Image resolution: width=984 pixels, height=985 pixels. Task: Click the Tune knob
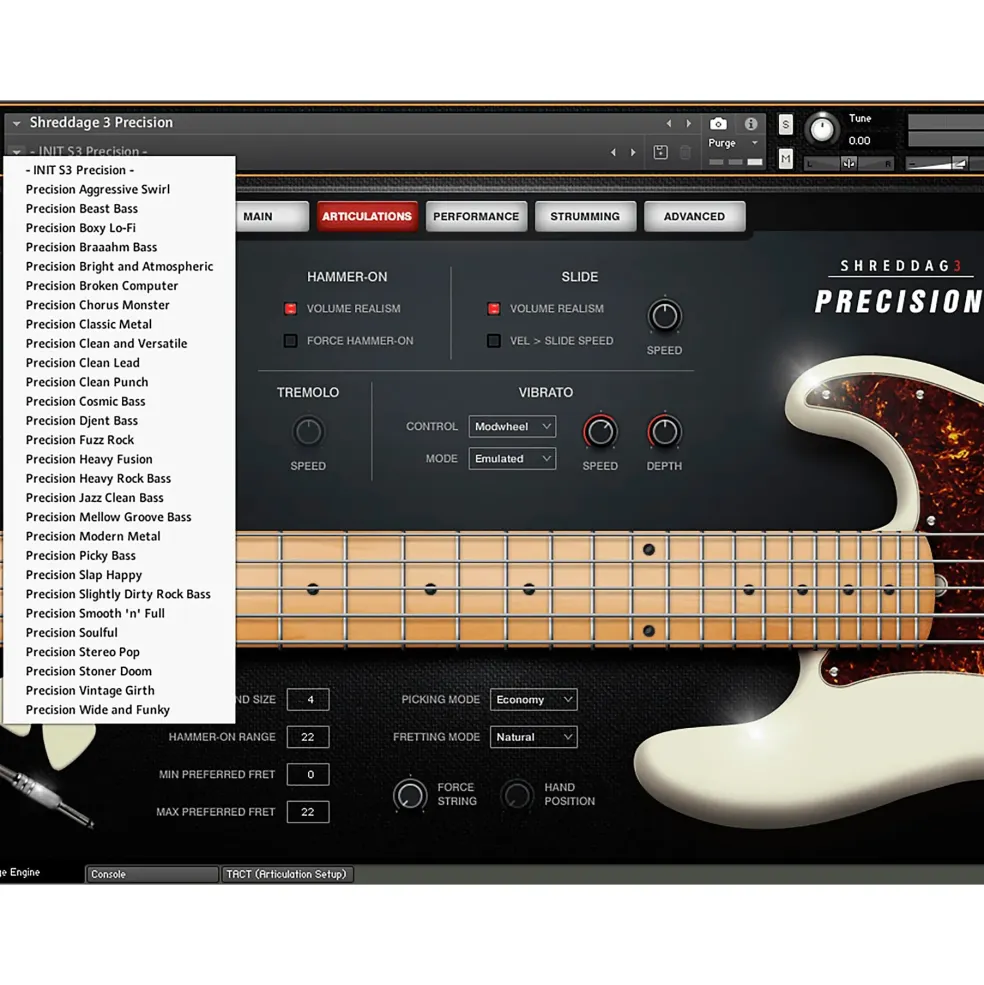point(821,129)
